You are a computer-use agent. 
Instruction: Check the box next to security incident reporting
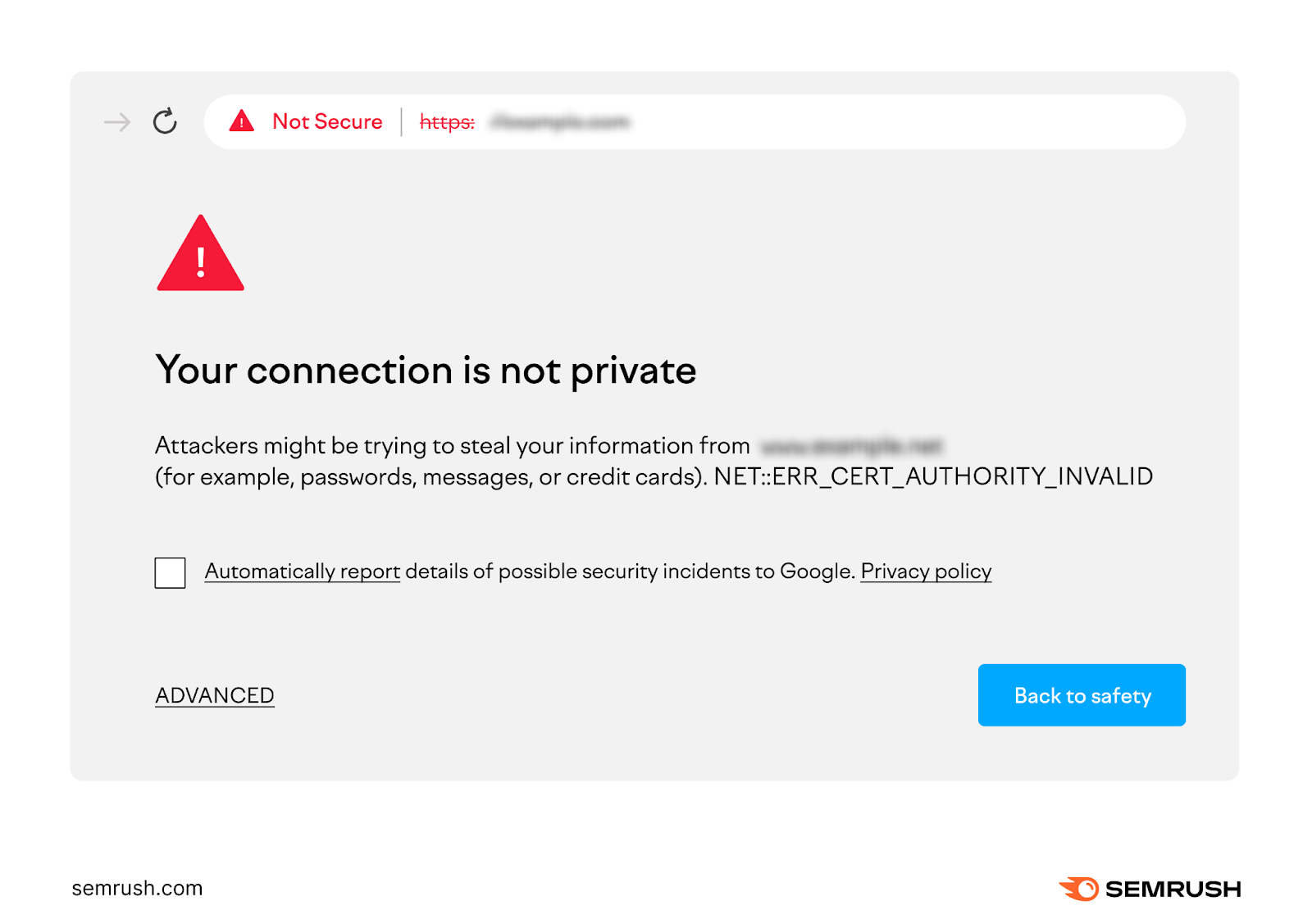pyautogui.click(x=170, y=572)
